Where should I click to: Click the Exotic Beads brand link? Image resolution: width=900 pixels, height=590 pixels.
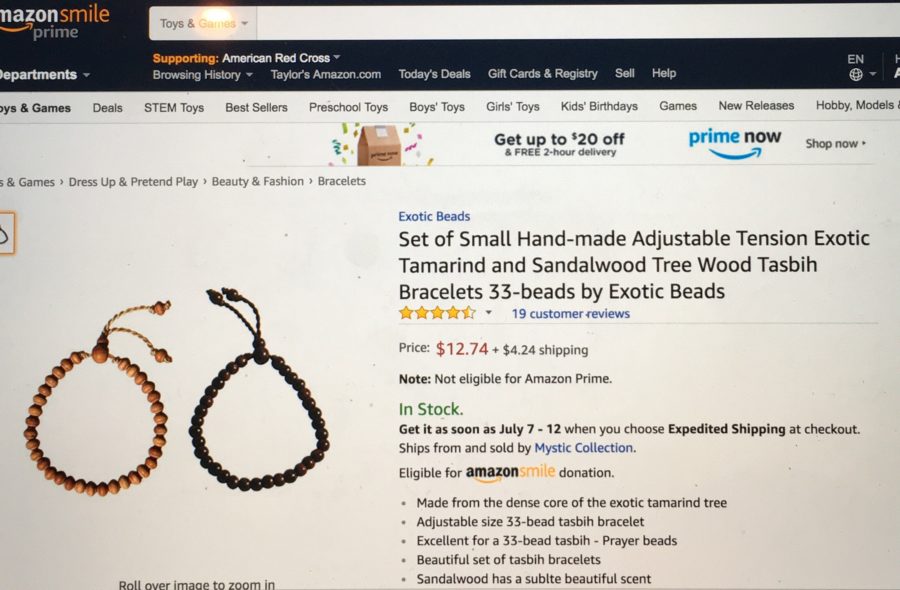pos(434,216)
